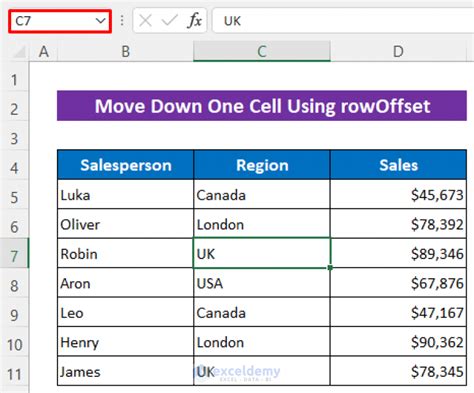Select the active cell UK in Robin's row
474x393 pixels.
coord(262,253)
